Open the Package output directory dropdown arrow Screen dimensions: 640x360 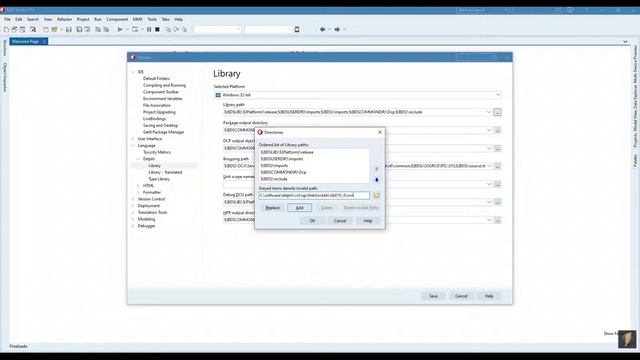(x=489, y=130)
